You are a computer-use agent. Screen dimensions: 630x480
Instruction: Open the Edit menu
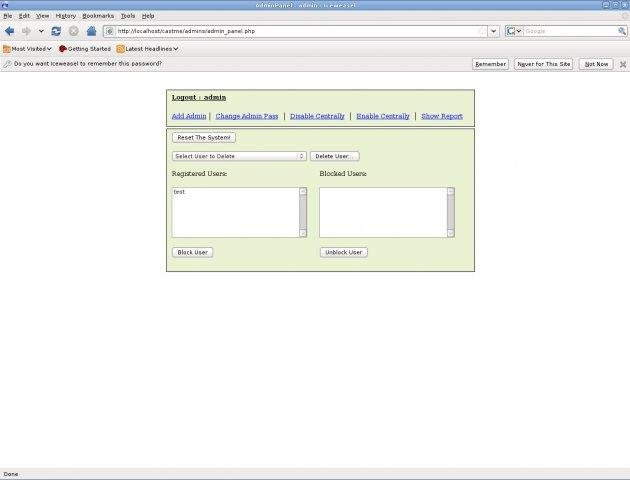pos(24,16)
